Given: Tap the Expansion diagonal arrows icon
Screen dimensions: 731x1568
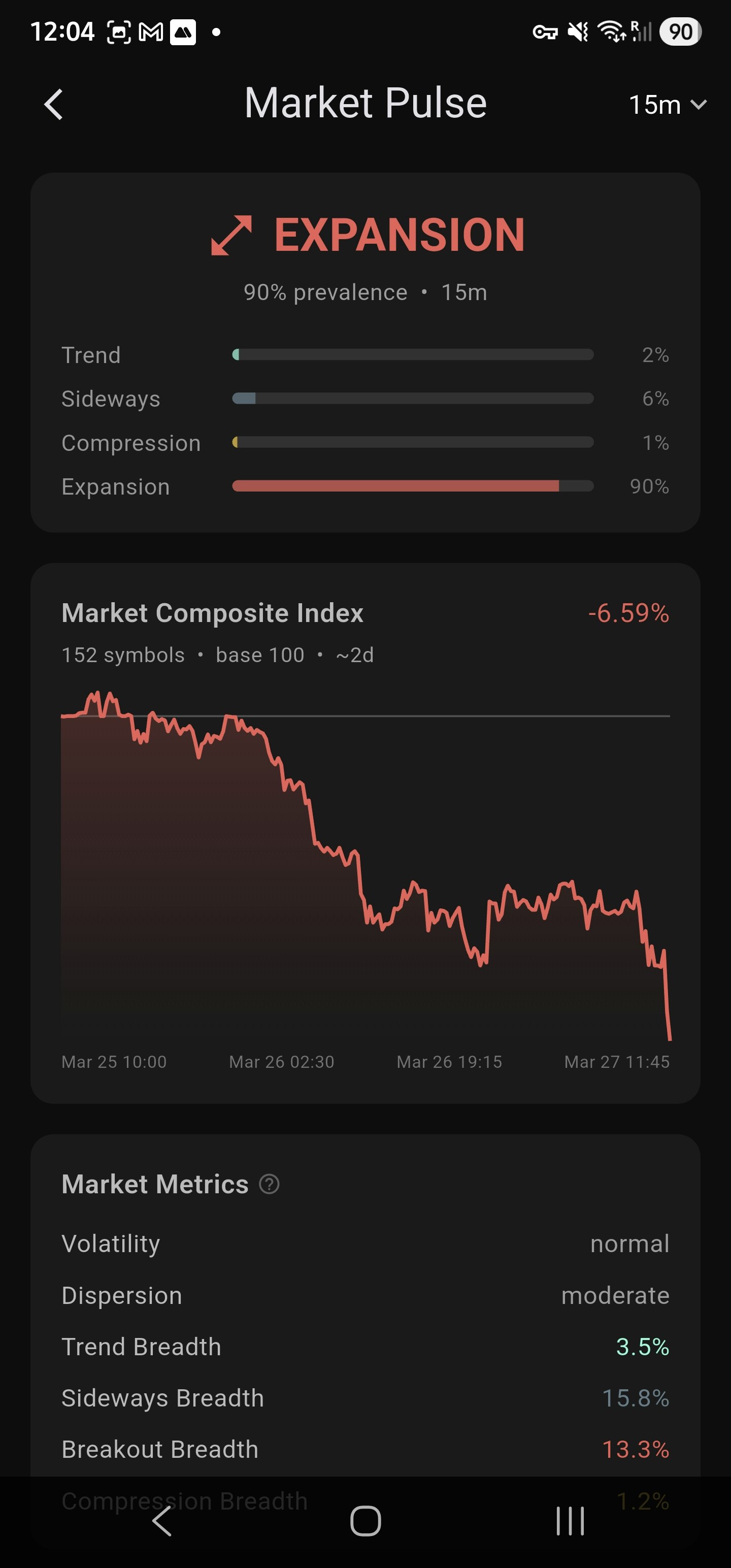Looking at the screenshot, I should pos(231,235).
